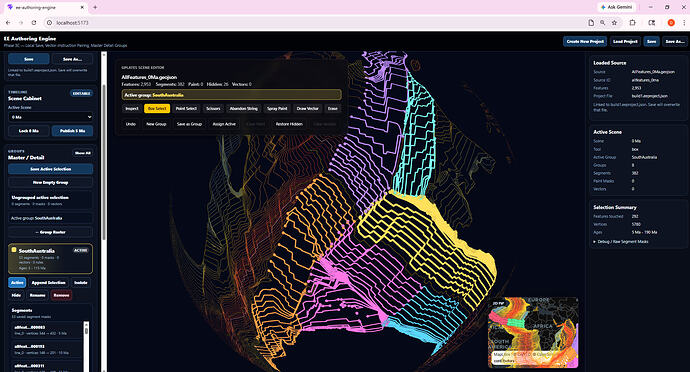The height and width of the screenshot is (372, 690).
Task: Click the Ask Gemini button
Action: click(x=617, y=7)
